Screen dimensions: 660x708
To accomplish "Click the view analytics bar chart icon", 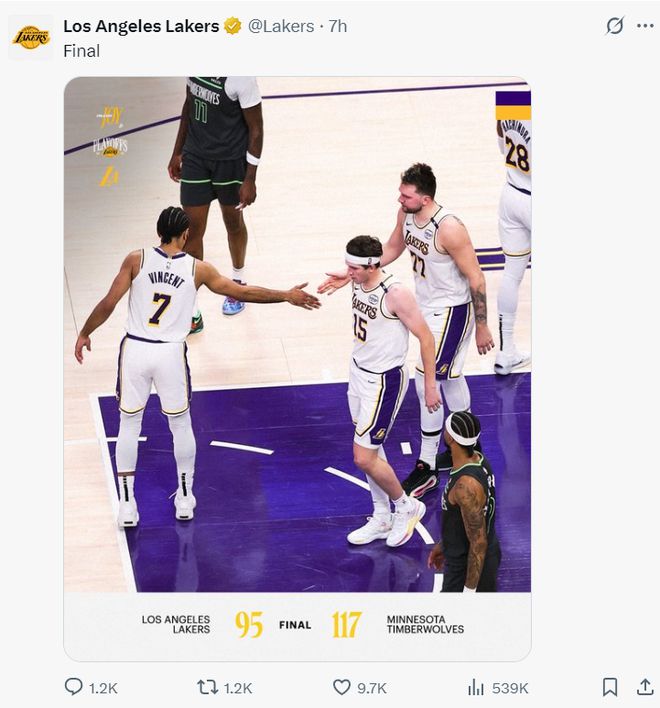I will (476, 687).
